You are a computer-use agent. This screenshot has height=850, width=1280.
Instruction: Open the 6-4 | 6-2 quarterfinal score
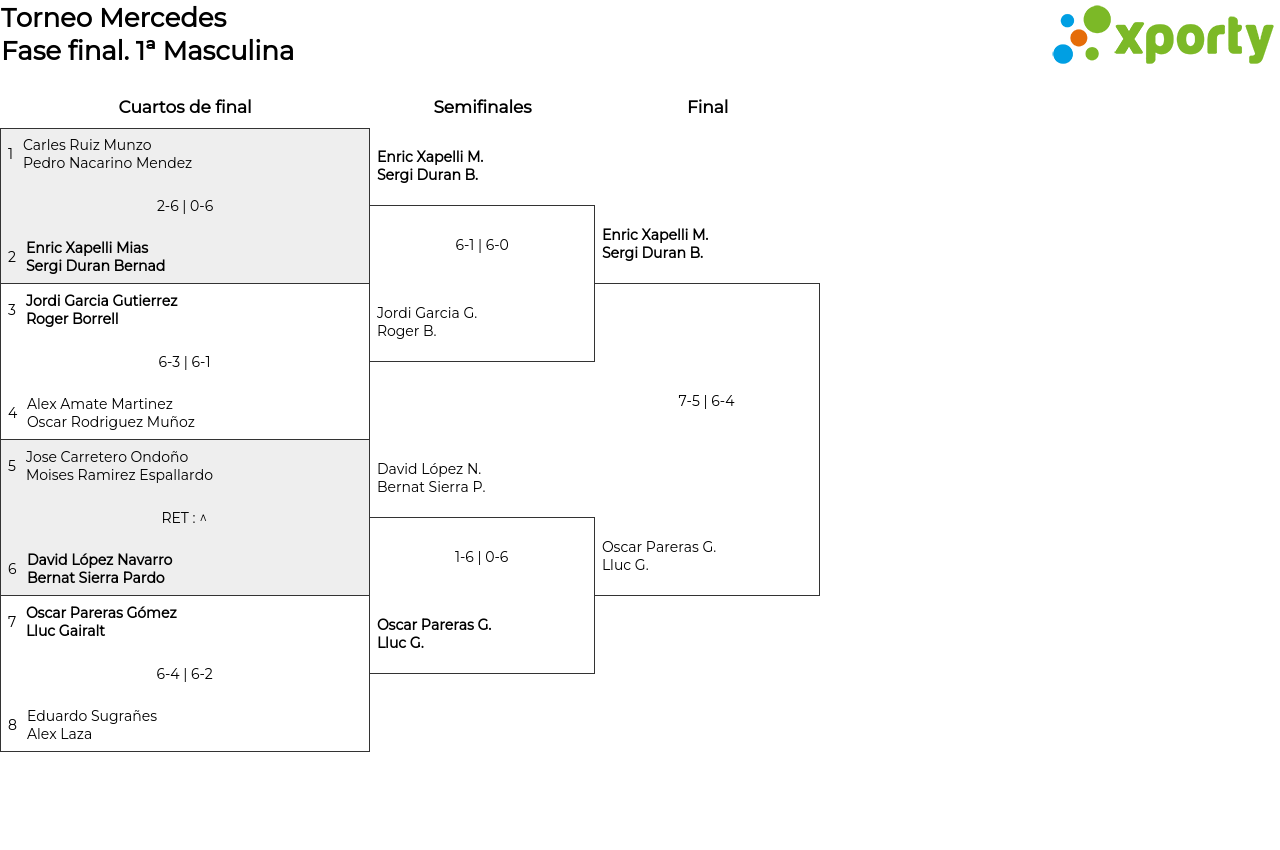(x=185, y=674)
